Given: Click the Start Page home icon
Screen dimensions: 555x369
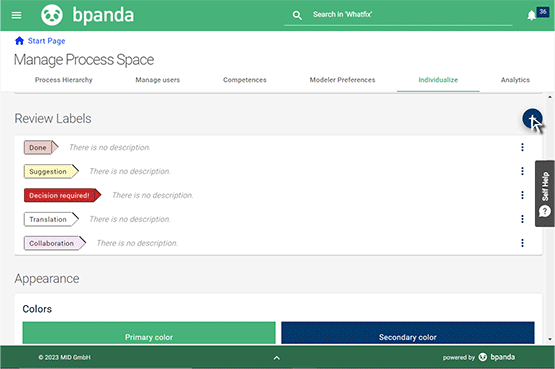Looking at the screenshot, I should click(19, 41).
